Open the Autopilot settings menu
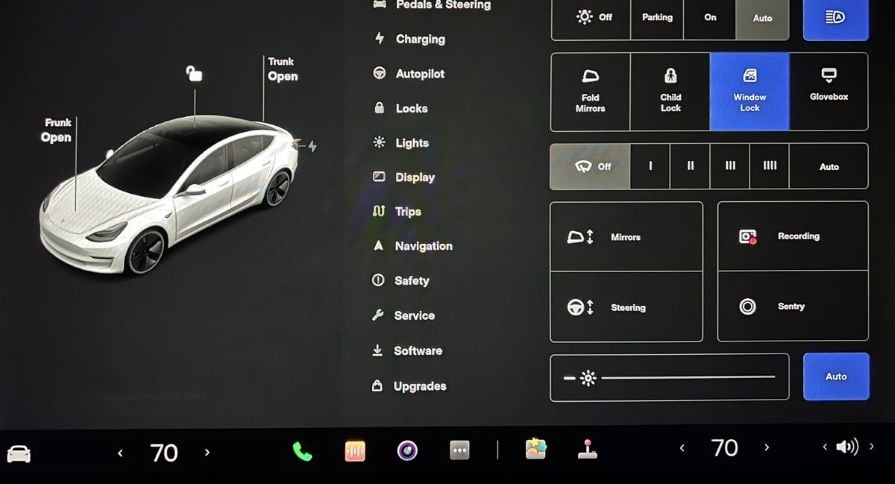The image size is (895, 484). (419, 74)
